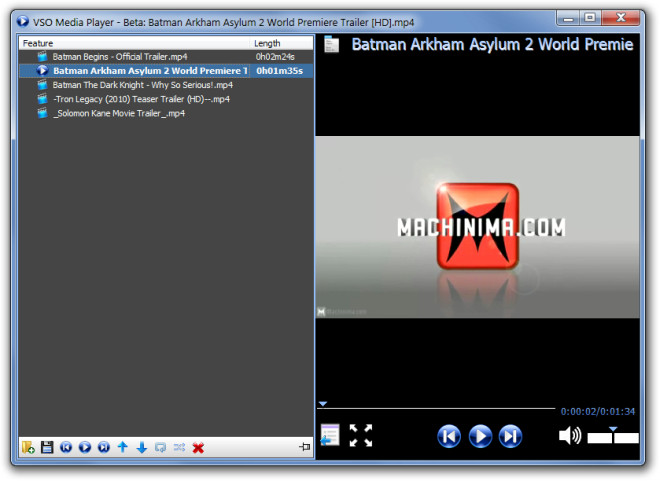Toggle repeat mode in the playlist toolbar
Image resolution: width=660 pixels, height=481 pixels.
pos(160,447)
